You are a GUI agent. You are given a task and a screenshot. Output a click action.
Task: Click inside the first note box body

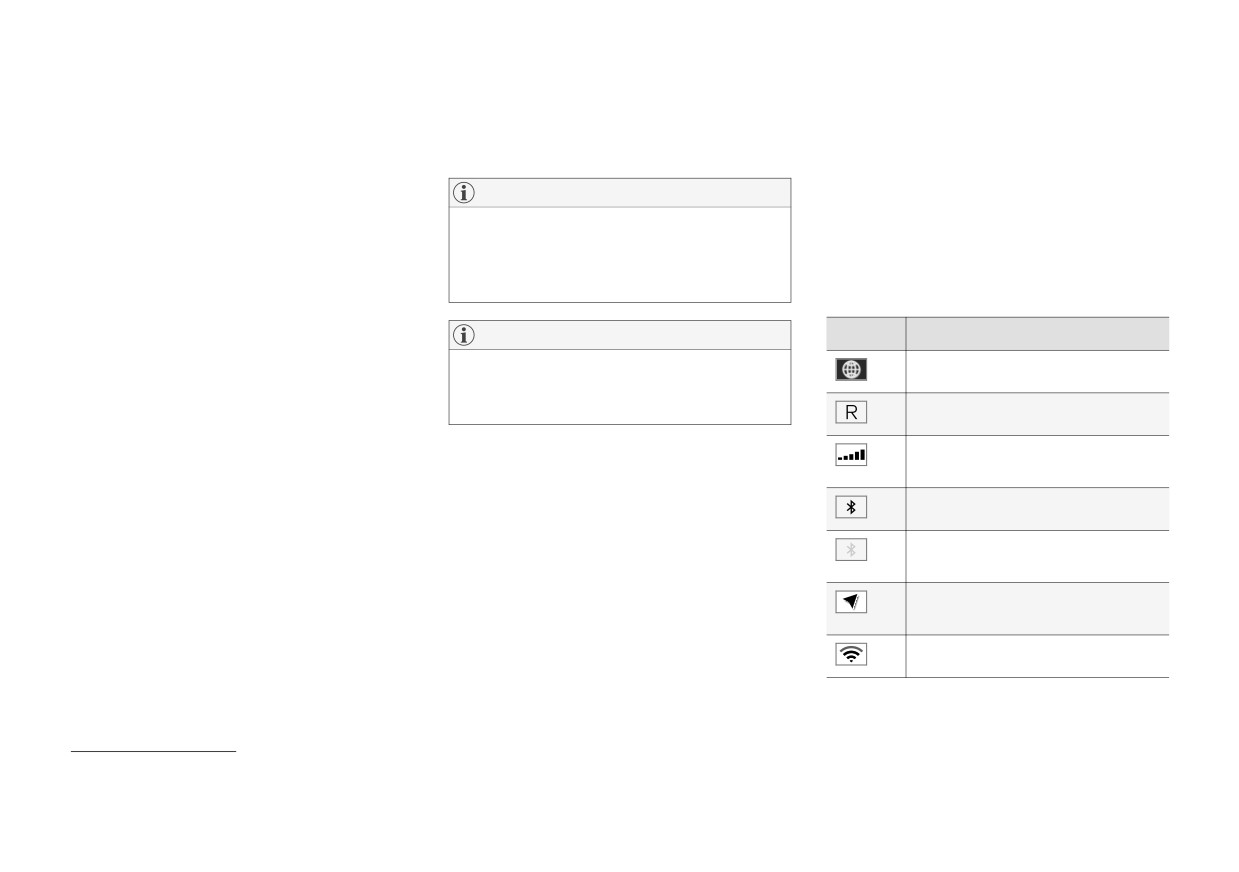click(x=620, y=254)
